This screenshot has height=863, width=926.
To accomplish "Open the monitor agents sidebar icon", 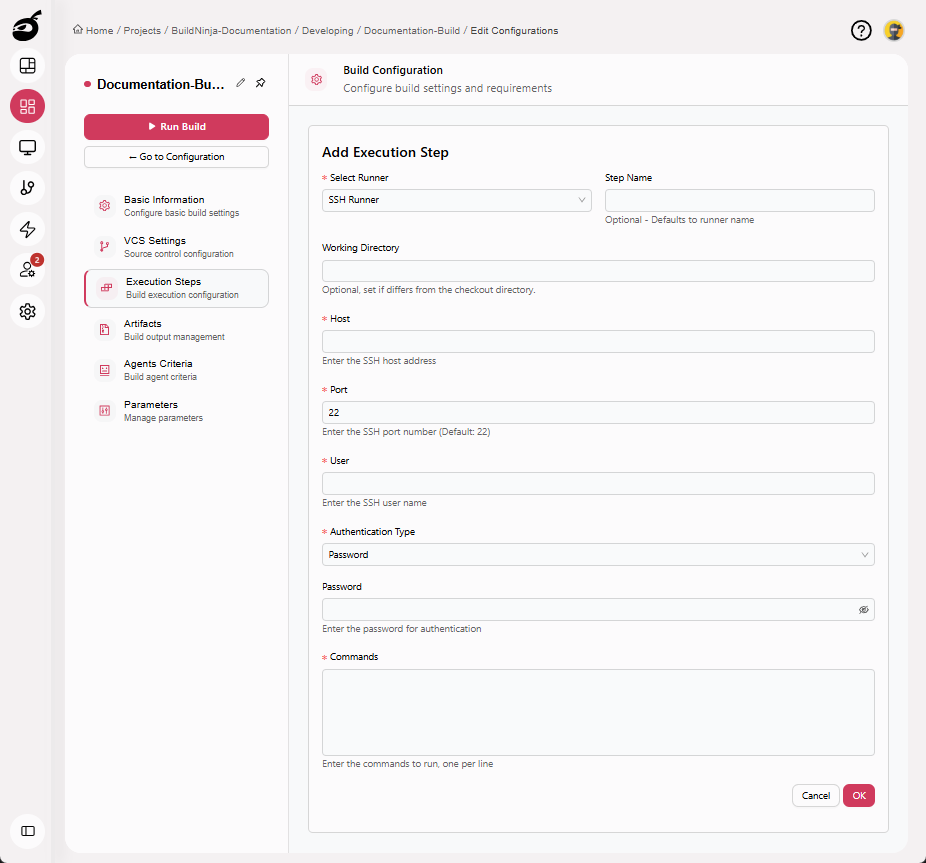I will [27, 148].
